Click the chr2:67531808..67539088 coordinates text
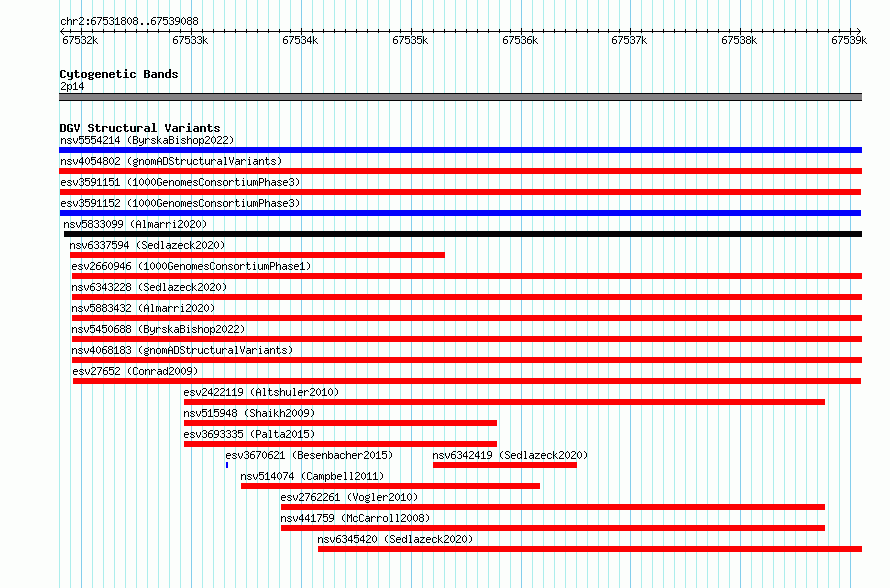The height and width of the screenshot is (588, 890). [x=129, y=21]
